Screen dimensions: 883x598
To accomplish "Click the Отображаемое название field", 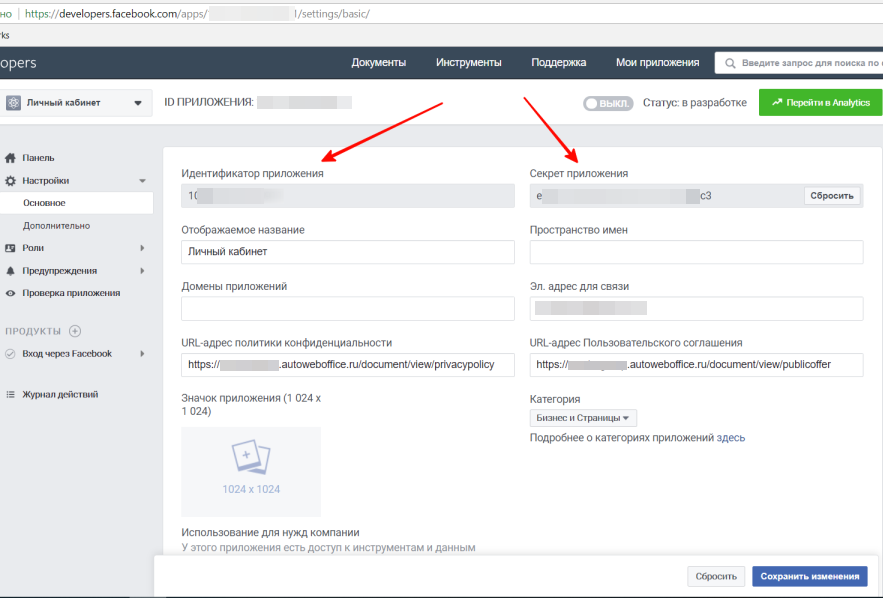I will 347,252.
